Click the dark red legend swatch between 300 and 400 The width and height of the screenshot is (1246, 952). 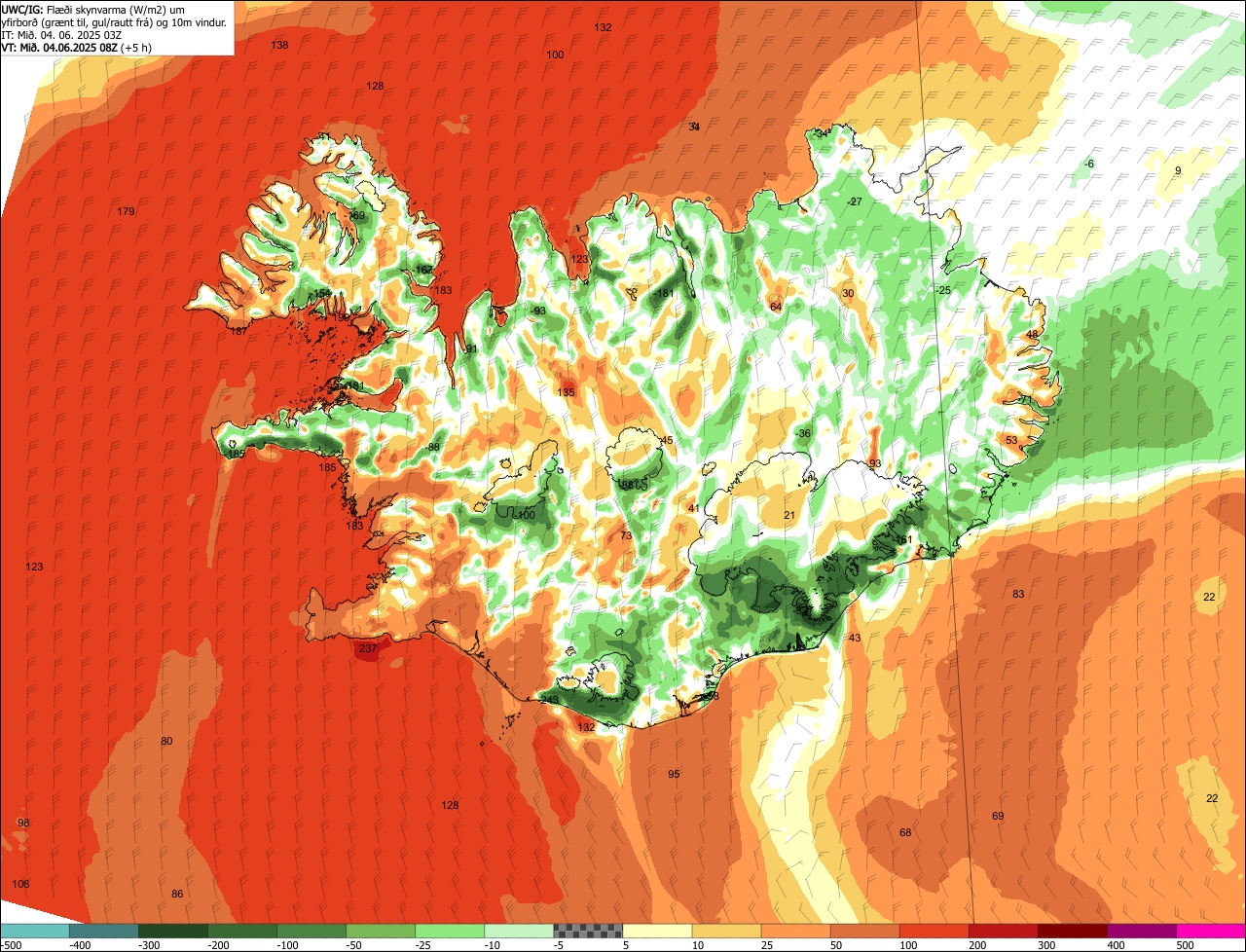tap(1073, 931)
